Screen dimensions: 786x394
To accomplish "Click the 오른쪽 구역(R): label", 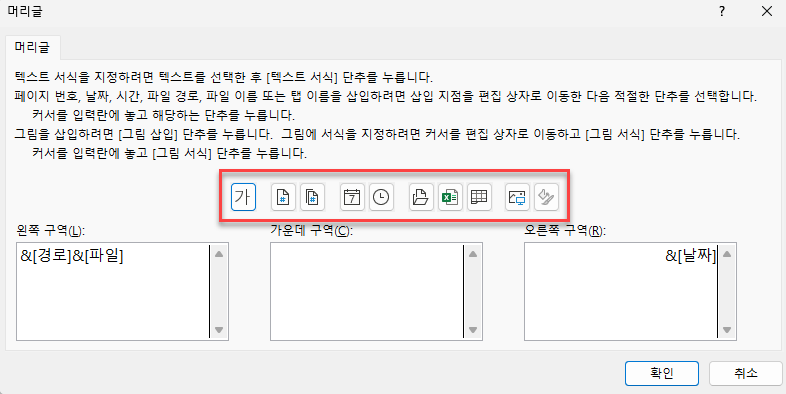I will (x=565, y=231).
